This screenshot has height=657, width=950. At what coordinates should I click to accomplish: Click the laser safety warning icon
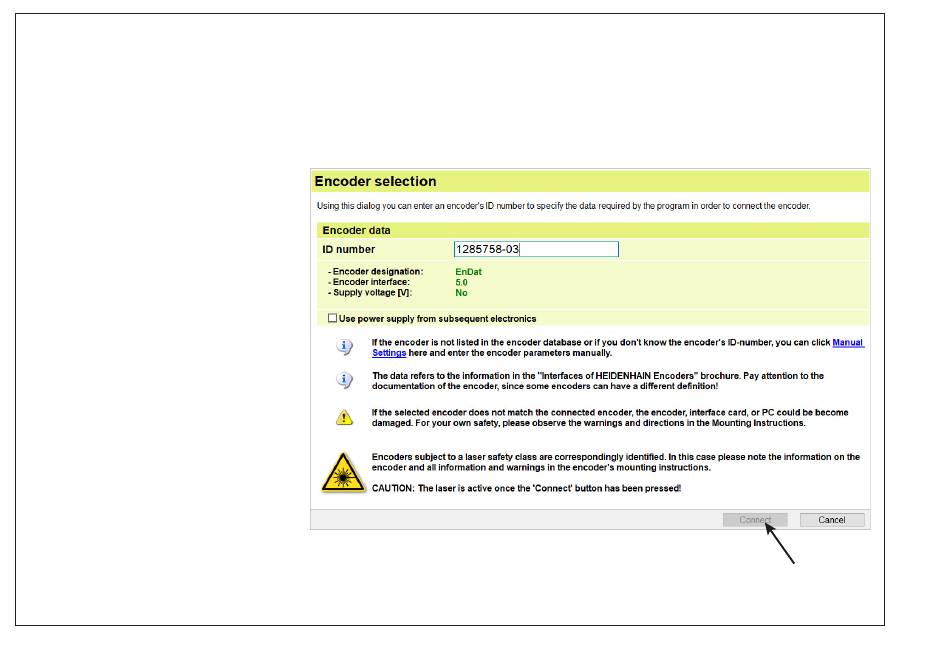tap(343, 473)
